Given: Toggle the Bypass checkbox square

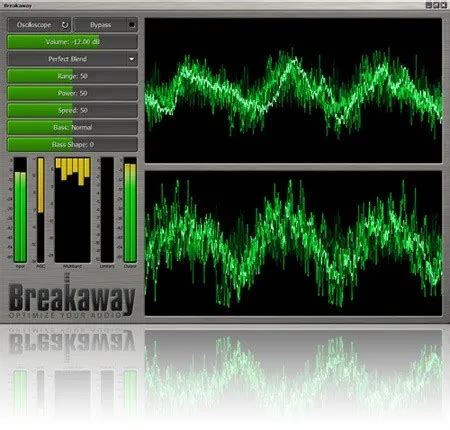Looking at the screenshot, I should point(132,25).
